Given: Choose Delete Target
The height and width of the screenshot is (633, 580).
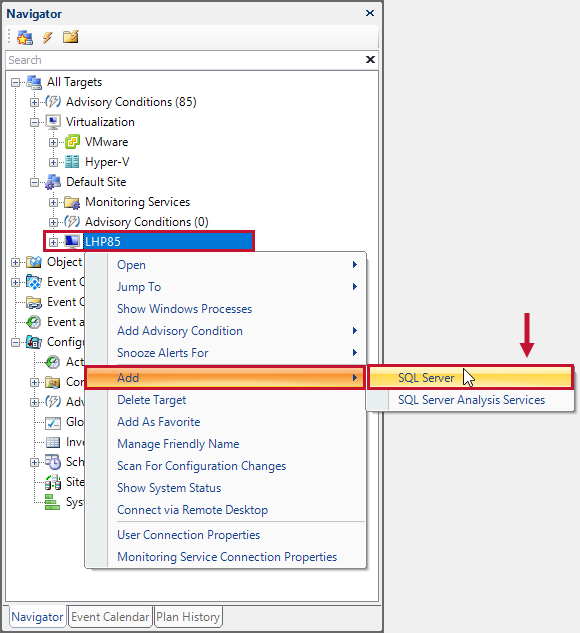Looking at the screenshot, I should click(x=226, y=400).
